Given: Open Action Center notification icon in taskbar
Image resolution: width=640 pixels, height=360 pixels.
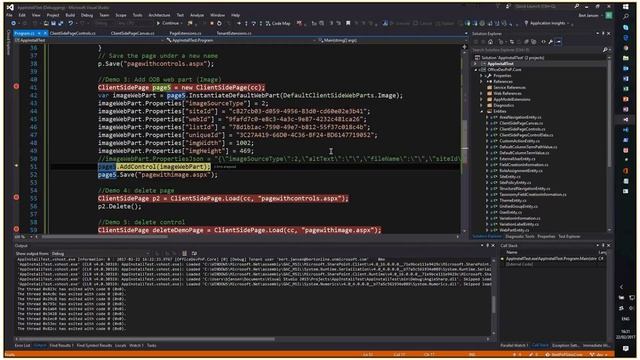Looking at the screenshot, I should click(x=626, y=348).
